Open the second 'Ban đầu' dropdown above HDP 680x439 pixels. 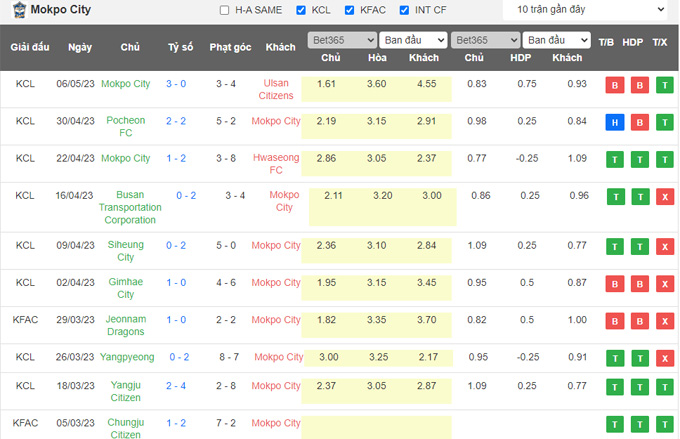point(557,41)
